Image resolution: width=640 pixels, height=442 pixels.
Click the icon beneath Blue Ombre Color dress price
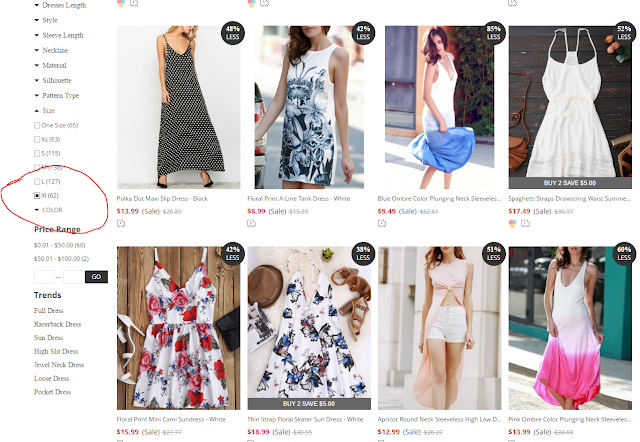click(x=382, y=223)
